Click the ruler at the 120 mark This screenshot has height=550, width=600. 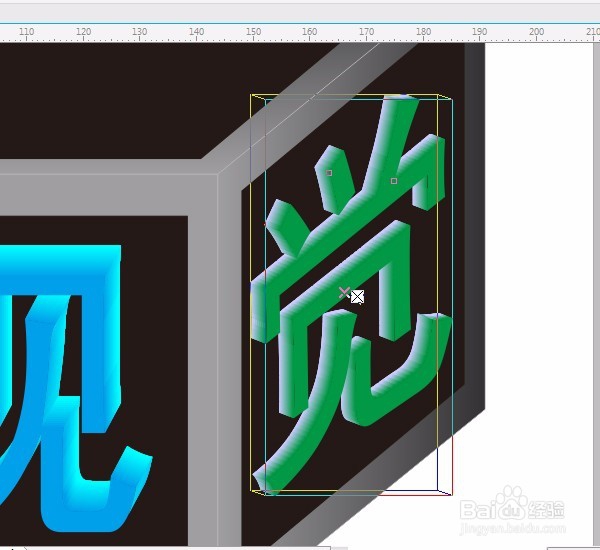83,32
